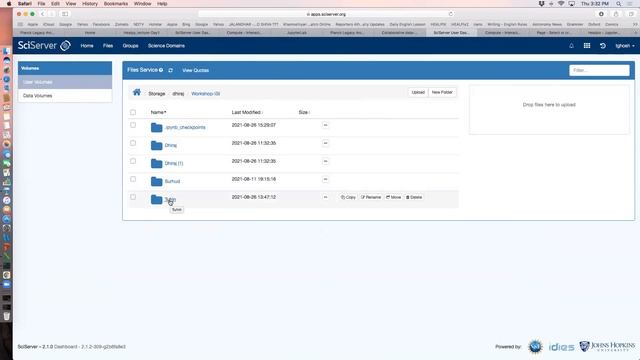Focus the Safari address bar
Image resolution: width=640 pixels, height=360 pixels.
pyautogui.click(x=326, y=14)
